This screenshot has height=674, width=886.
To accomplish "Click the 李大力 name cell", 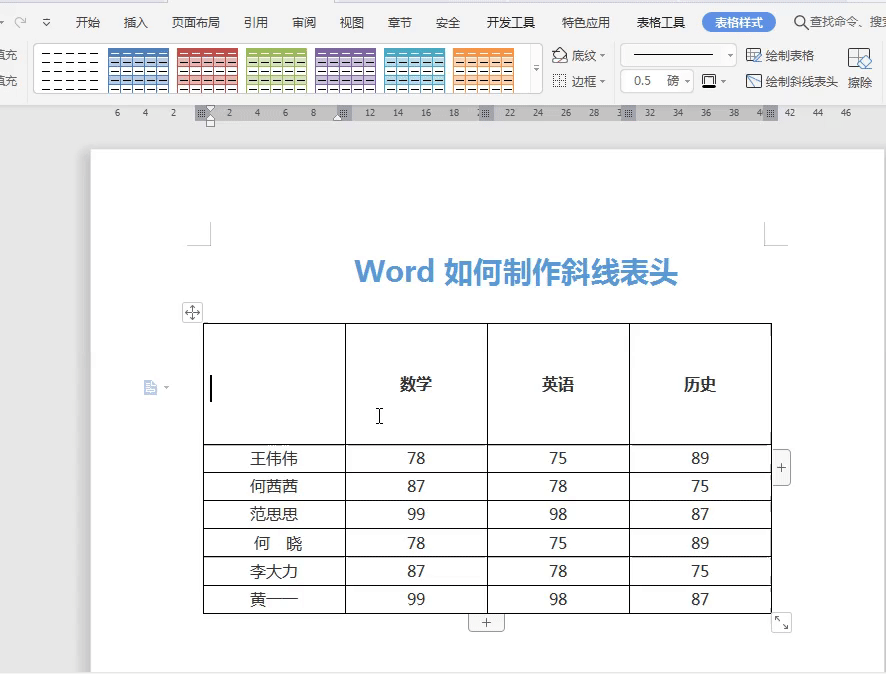I will [x=274, y=571].
